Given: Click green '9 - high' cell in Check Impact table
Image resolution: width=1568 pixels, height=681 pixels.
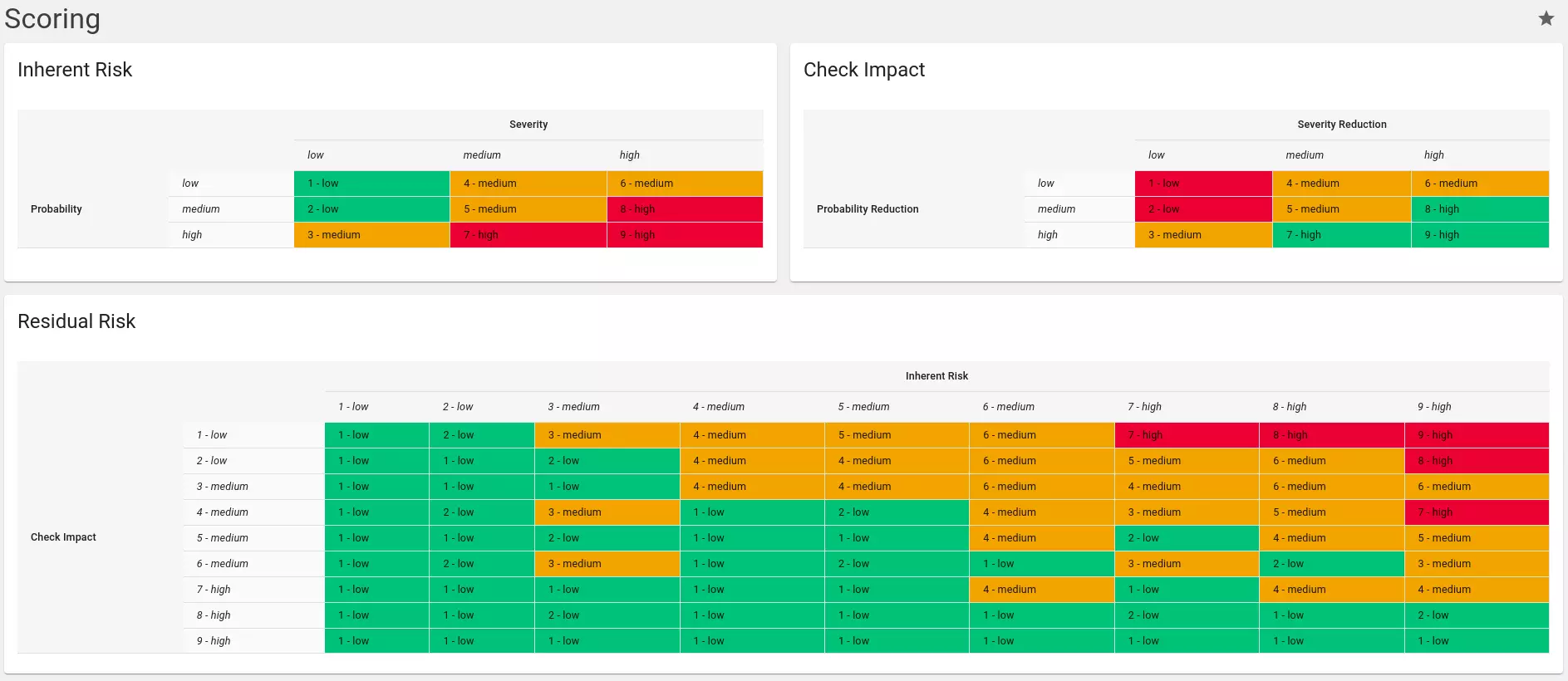Looking at the screenshot, I should coord(1480,235).
